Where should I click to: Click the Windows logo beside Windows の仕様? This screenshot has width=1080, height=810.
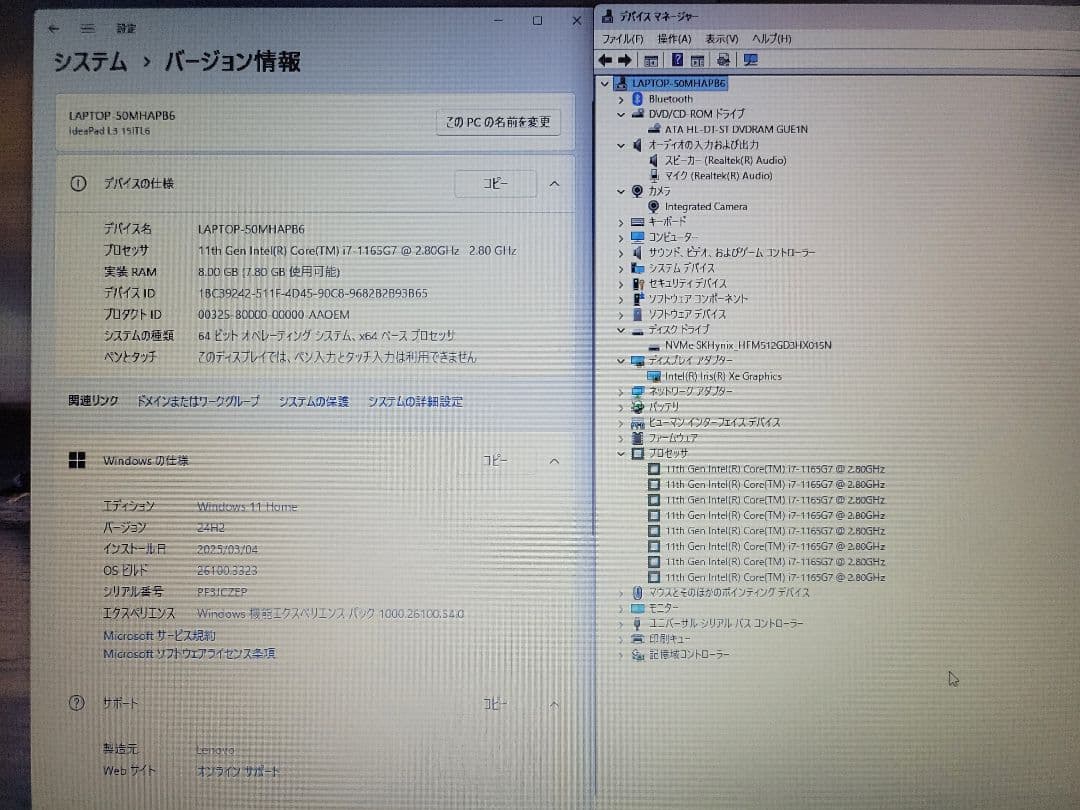click(x=76, y=460)
